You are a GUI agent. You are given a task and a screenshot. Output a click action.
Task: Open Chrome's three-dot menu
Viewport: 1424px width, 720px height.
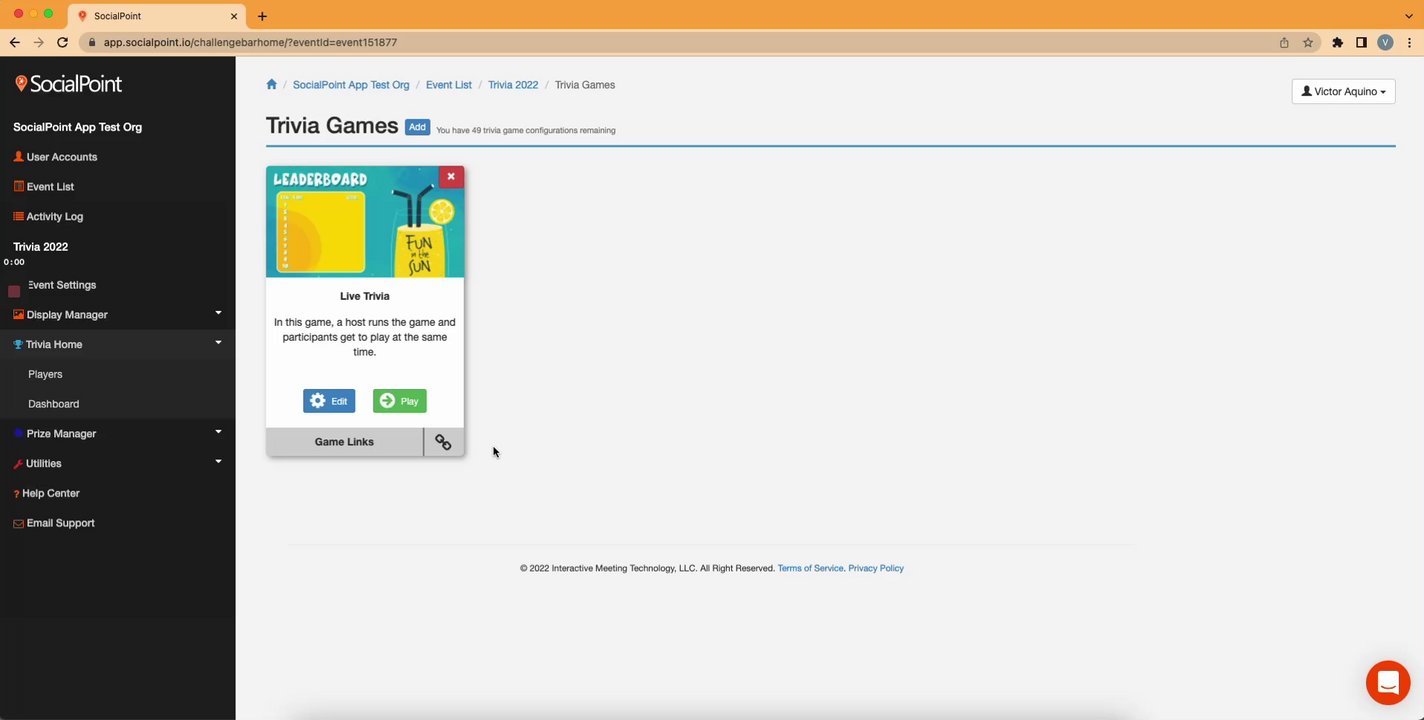[x=1409, y=42]
